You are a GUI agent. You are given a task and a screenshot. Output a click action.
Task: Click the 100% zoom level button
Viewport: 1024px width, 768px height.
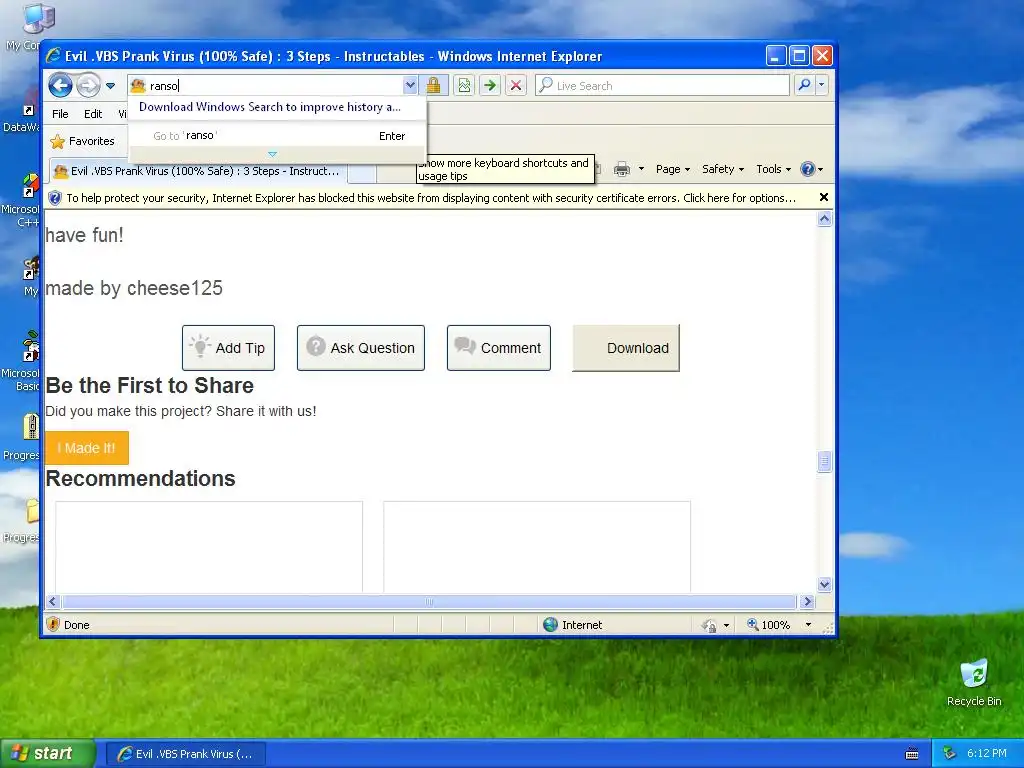[769, 625]
